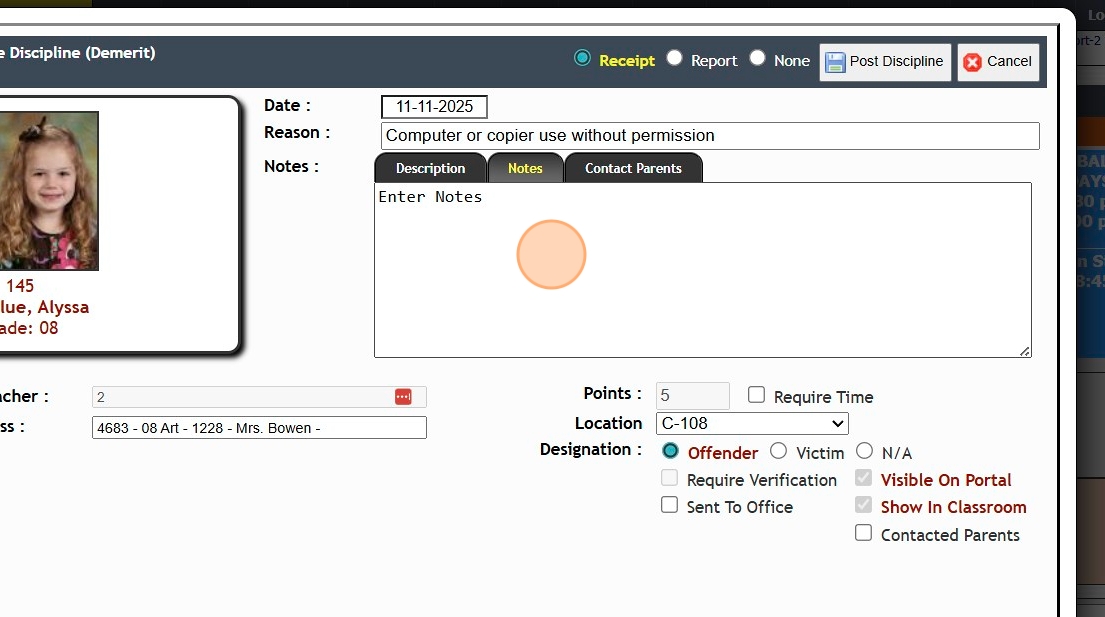The width and height of the screenshot is (1105, 617).
Task: Click the Teacher field showing 2
Action: click(x=259, y=397)
